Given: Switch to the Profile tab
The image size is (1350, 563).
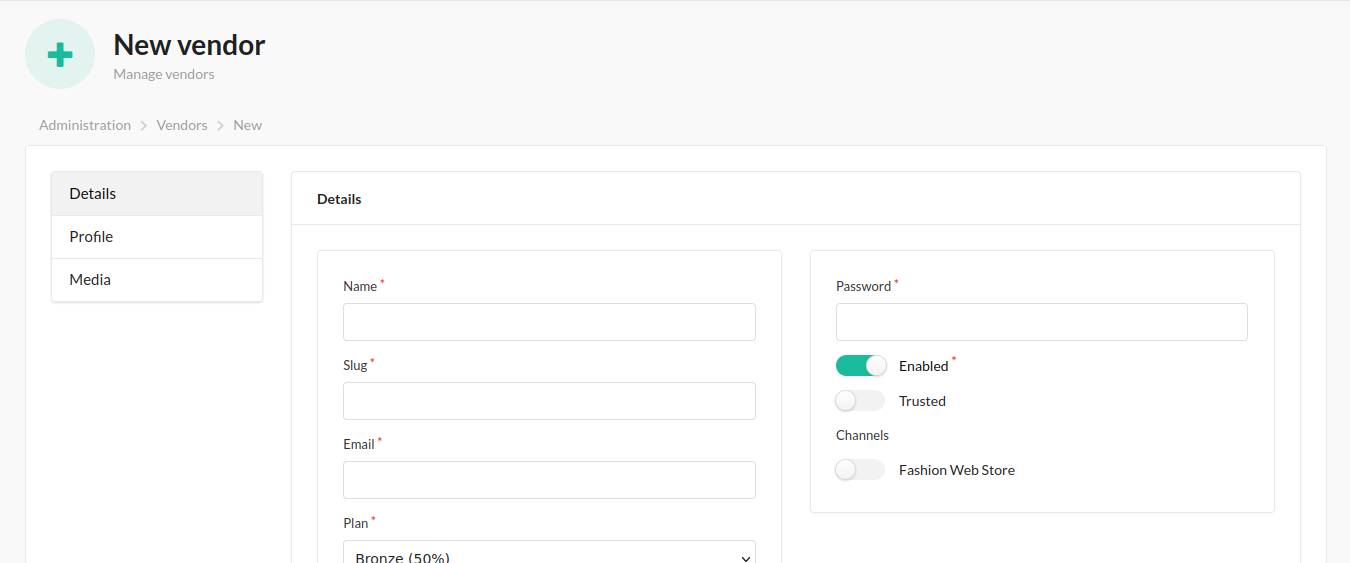Looking at the screenshot, I should pos(157,237).
